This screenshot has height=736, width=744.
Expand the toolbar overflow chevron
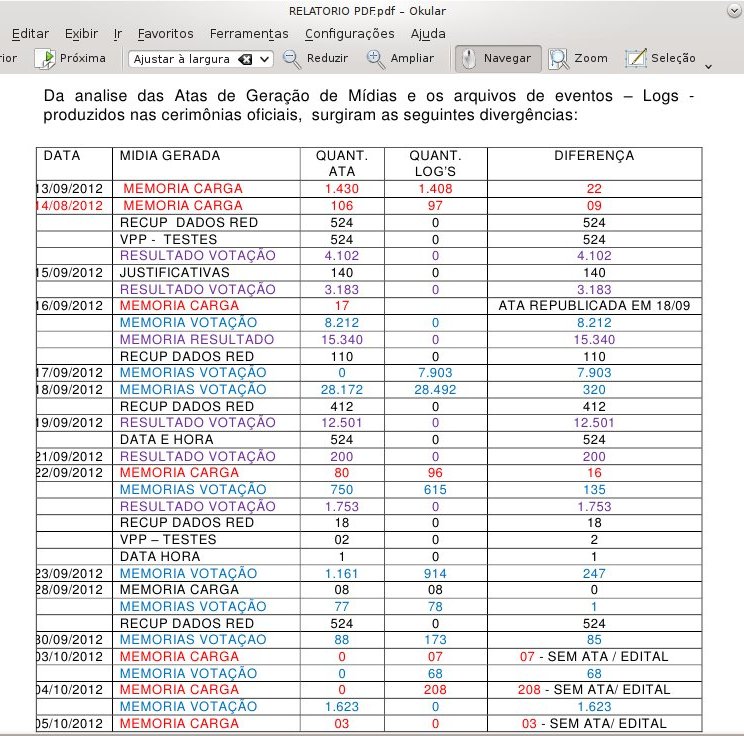(709, 66)
